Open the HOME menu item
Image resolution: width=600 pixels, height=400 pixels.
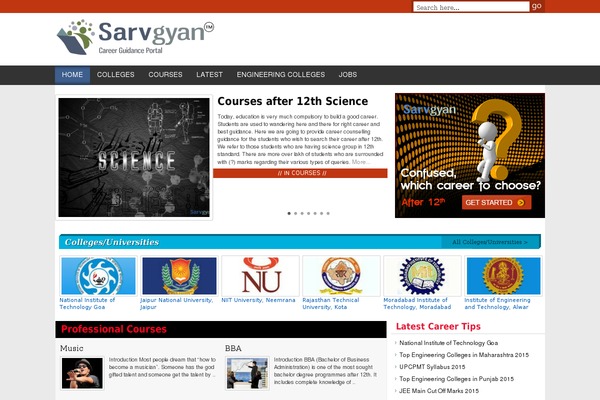[72, 75]
